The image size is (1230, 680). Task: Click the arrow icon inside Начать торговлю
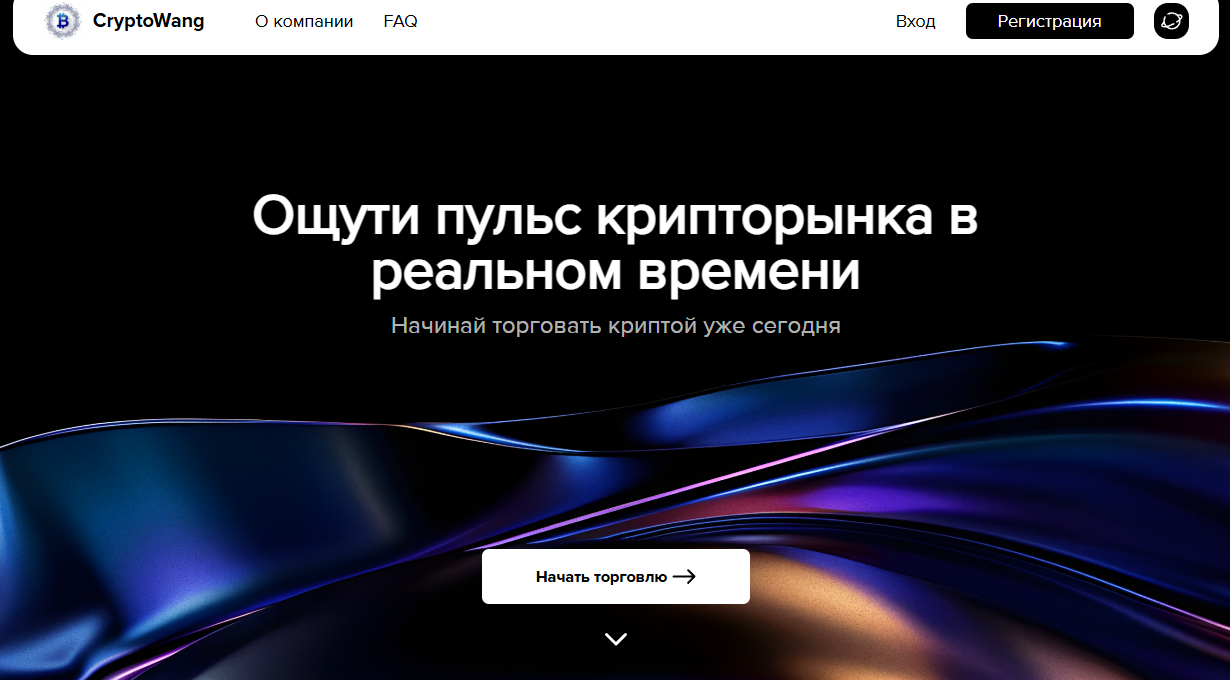click(x=684, y=576)
